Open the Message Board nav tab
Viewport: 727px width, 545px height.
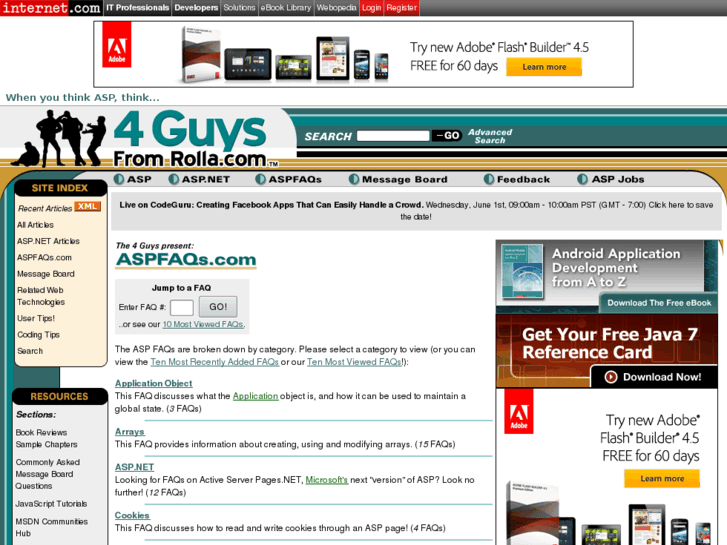(x=405, y=179)
